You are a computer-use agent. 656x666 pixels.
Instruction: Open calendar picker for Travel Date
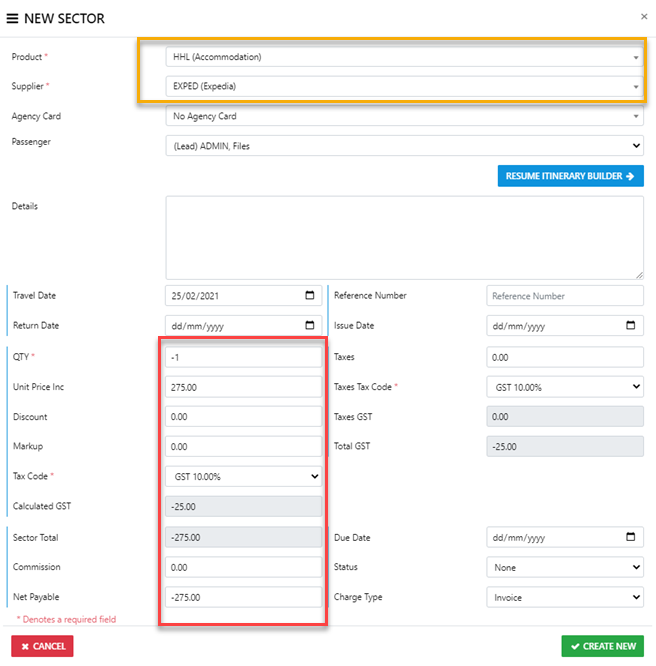[309, 296]
